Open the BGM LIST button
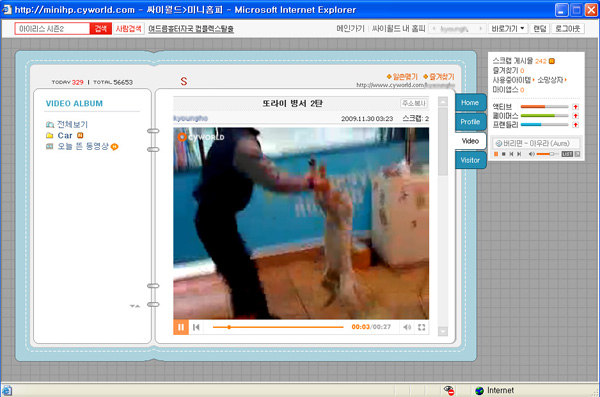This screenshot has width=600, height=397. click(x=567, y=154)
